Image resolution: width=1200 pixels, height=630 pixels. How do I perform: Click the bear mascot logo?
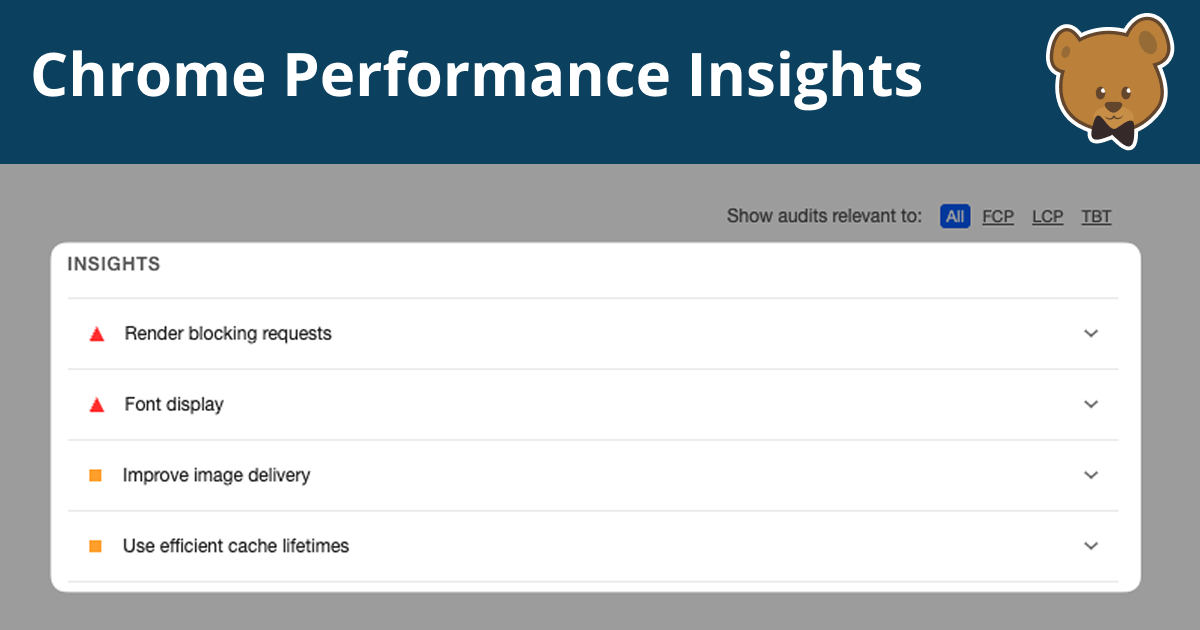1110,80
